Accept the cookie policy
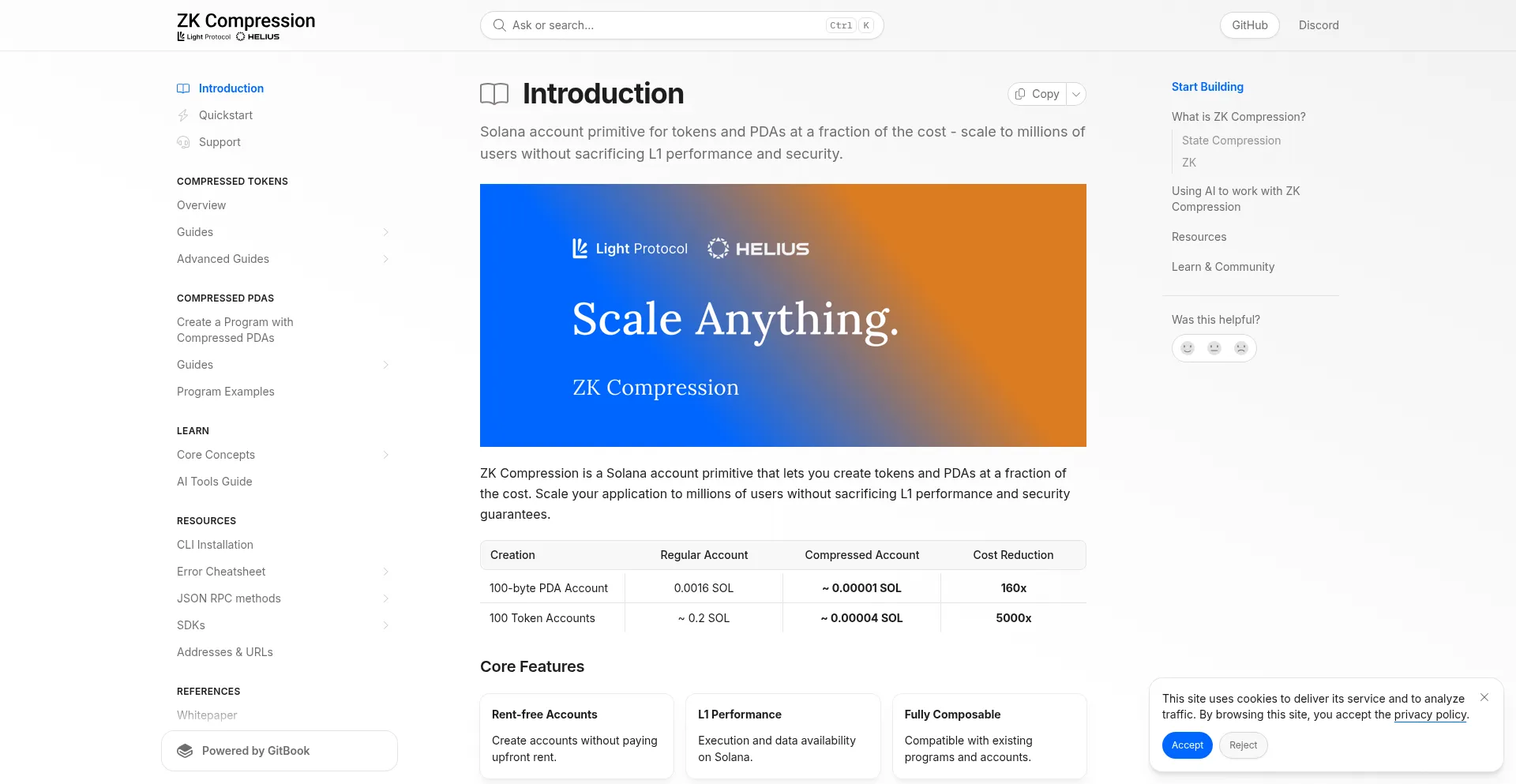 coord(1187,745)
